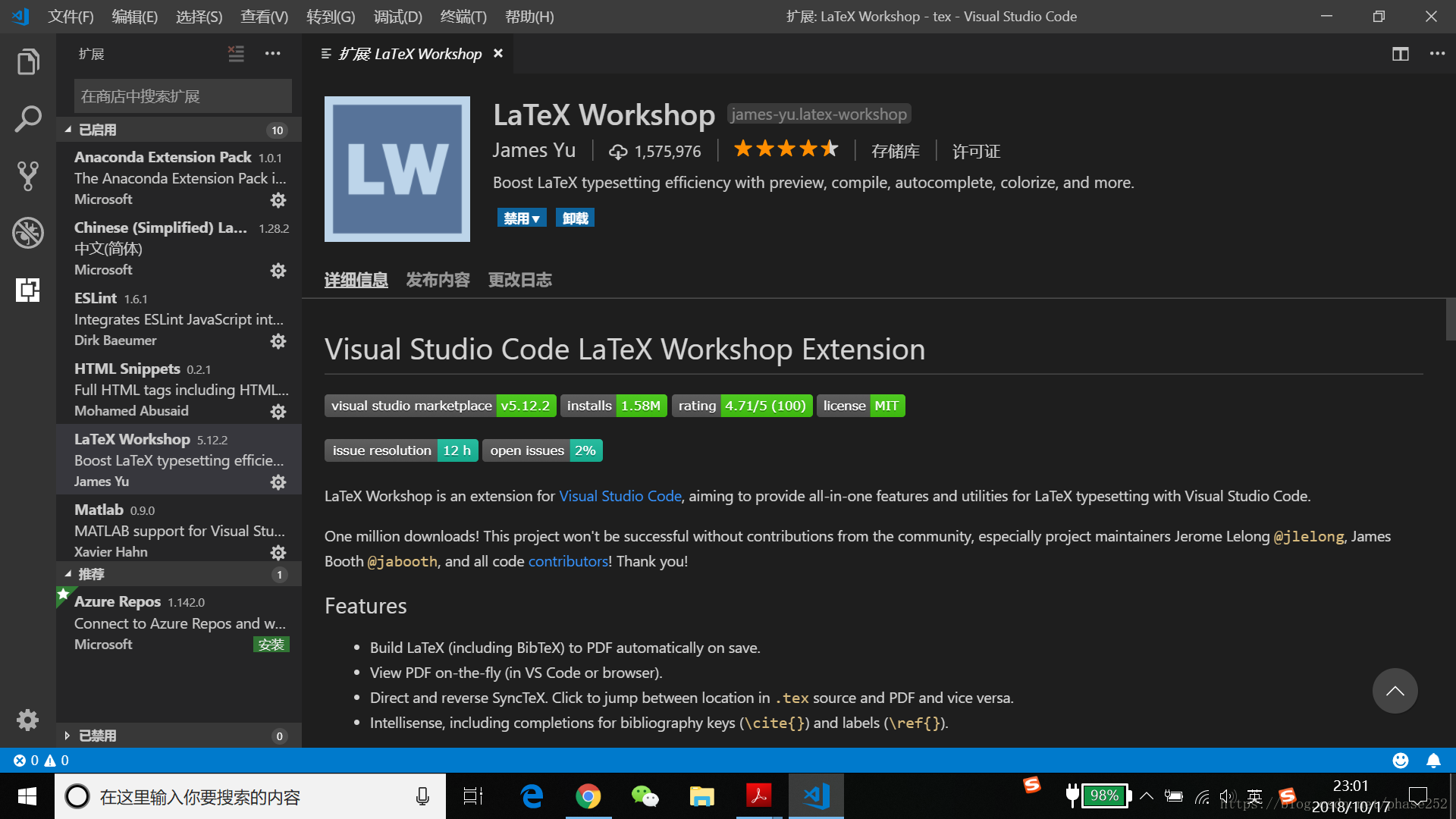Image resolution: width=1456 pixels, height=819 pixels.
Task: Open the 查看(V) menu
Action: 265,17
